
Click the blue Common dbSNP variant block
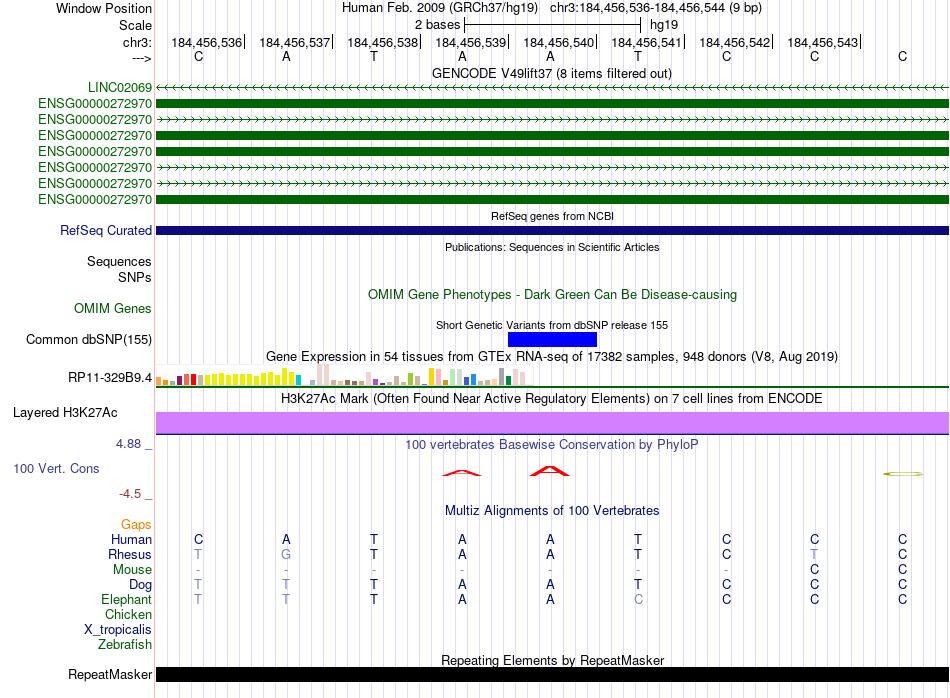pyautogui.click(x=552, y=340)
